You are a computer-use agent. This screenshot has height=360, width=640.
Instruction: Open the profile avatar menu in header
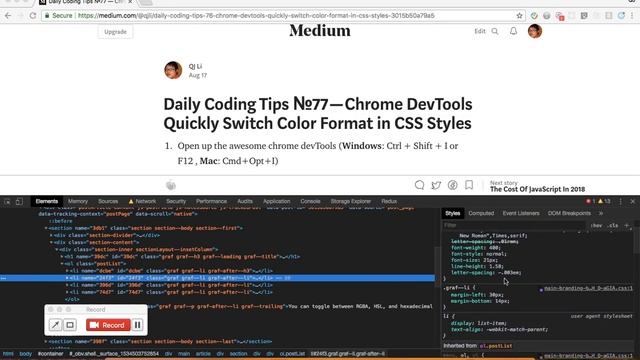point(535,31)
